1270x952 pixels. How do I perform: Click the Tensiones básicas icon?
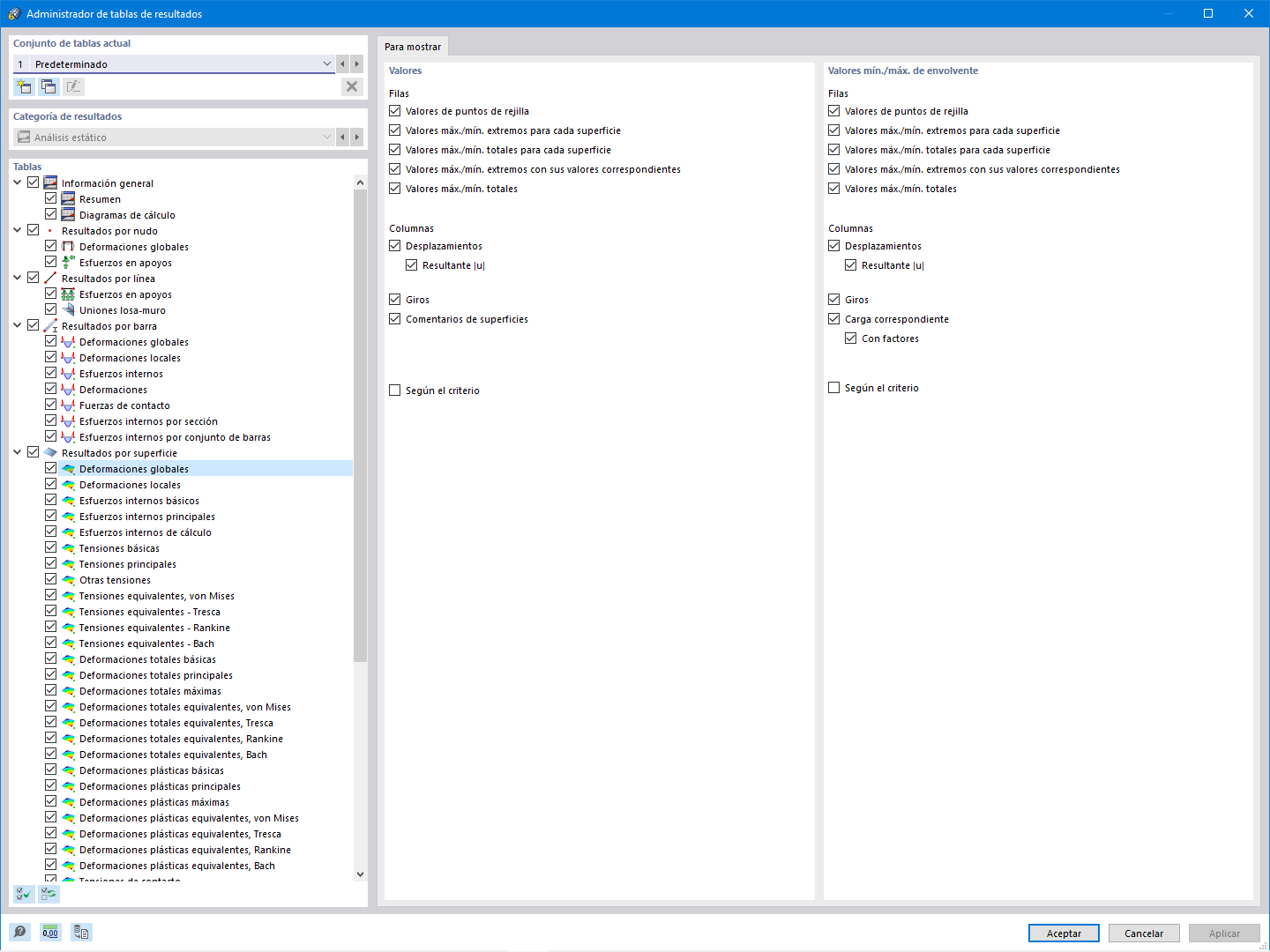(68, 548)
